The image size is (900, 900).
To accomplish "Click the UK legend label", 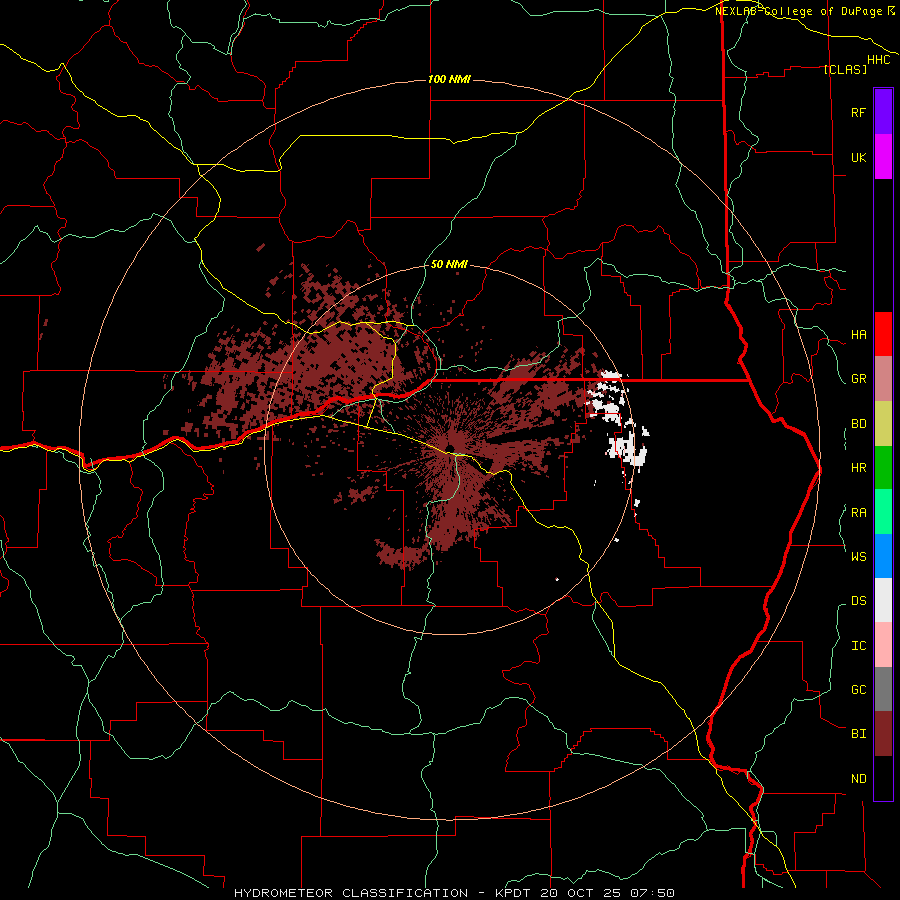I will [x=858, y=158].
